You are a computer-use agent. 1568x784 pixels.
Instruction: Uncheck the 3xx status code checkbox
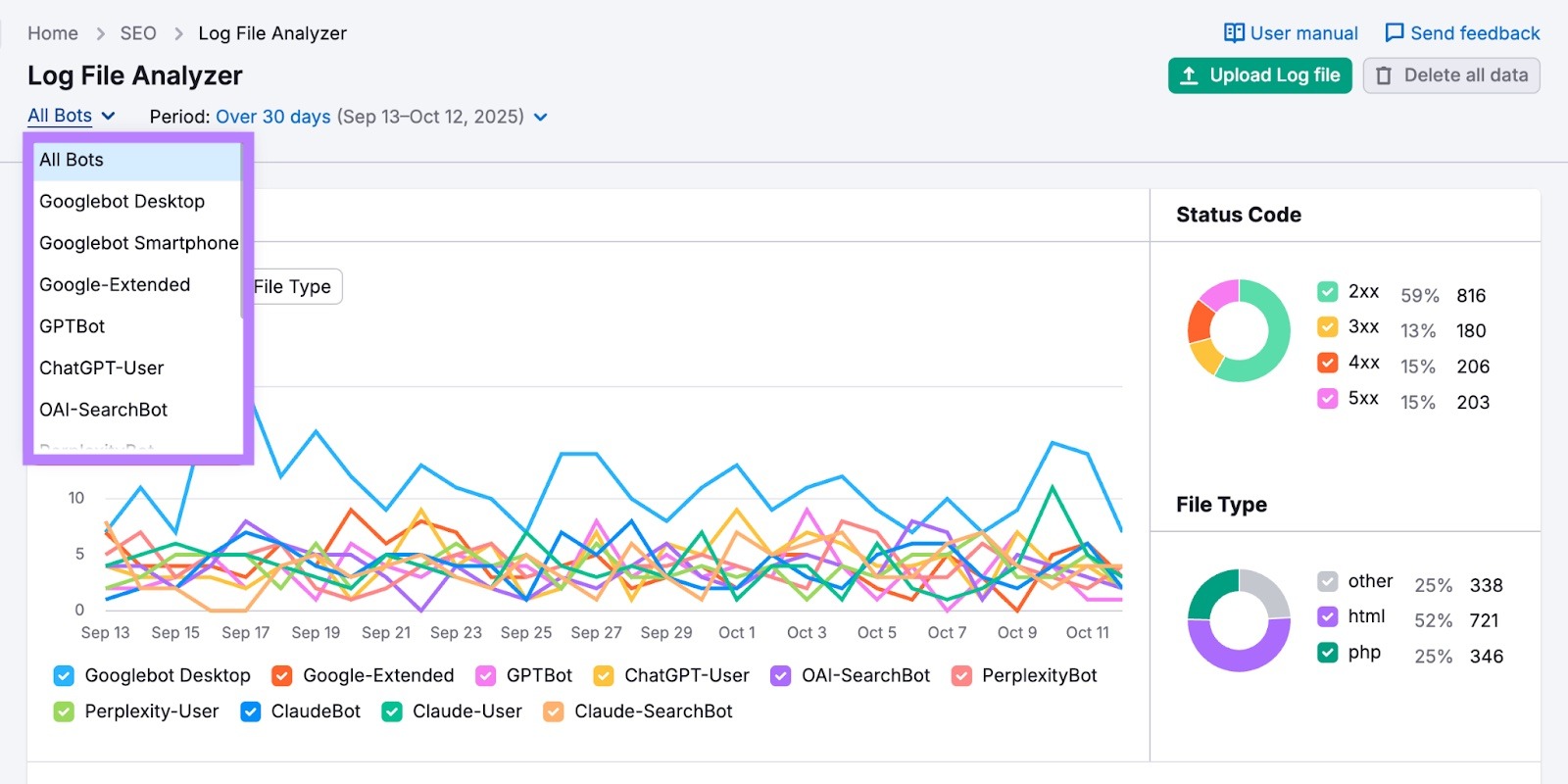[1328, 327]
